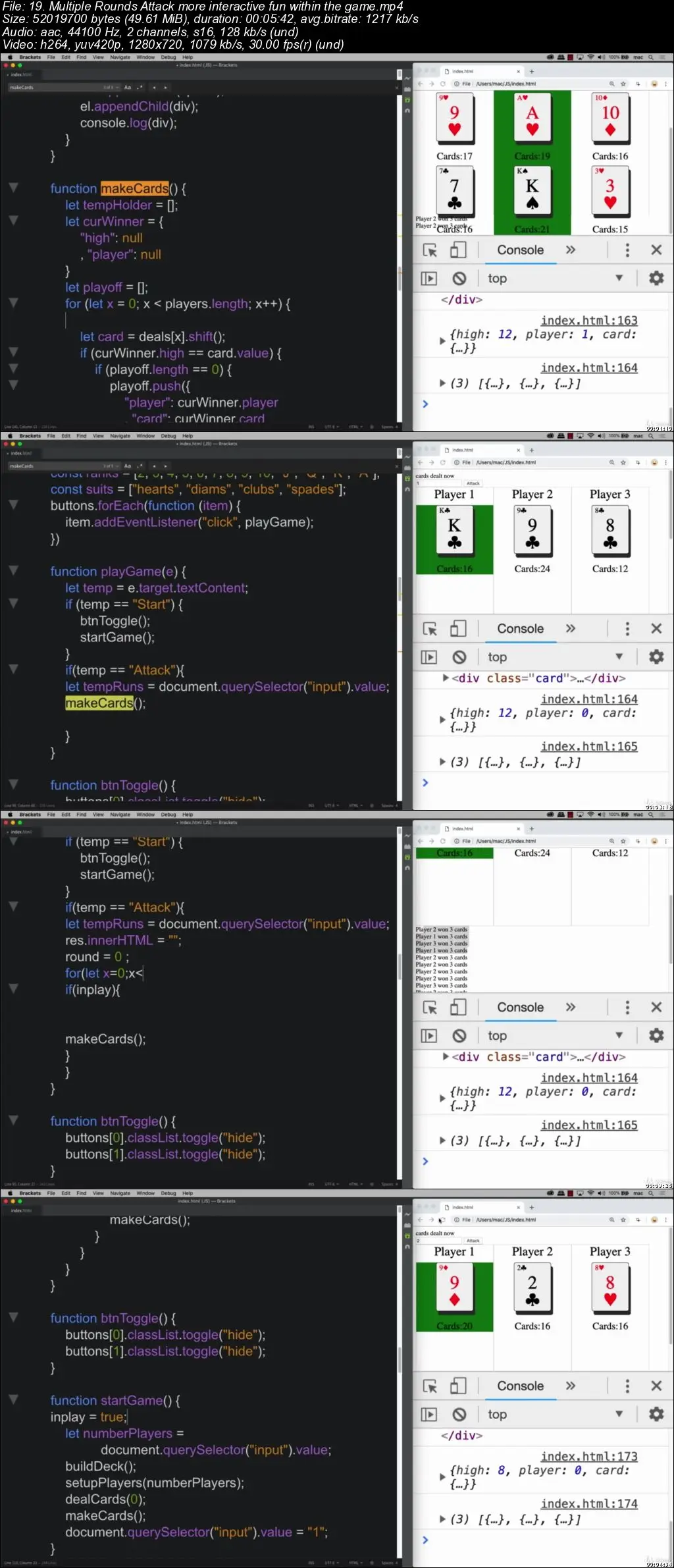This screenshot has width=674, height=1568.
Task: Open DevTools three-dot menu in the fourth frame
Action: (627, 1386)
